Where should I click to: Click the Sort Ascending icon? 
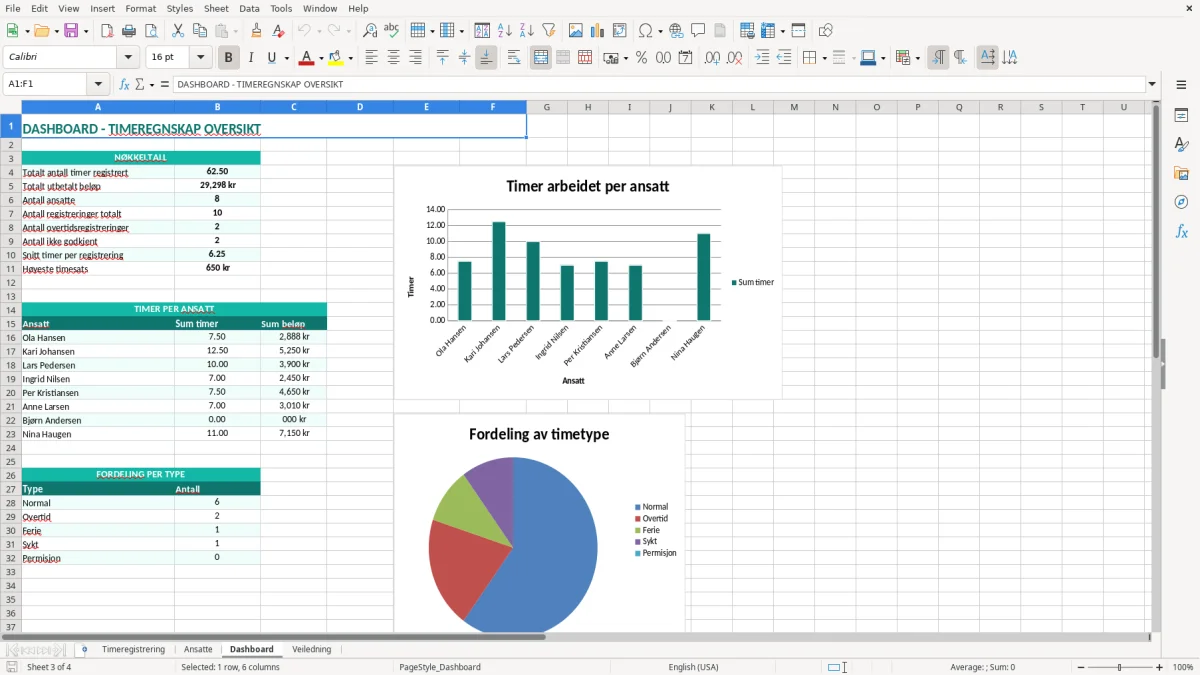click(504, 31)
